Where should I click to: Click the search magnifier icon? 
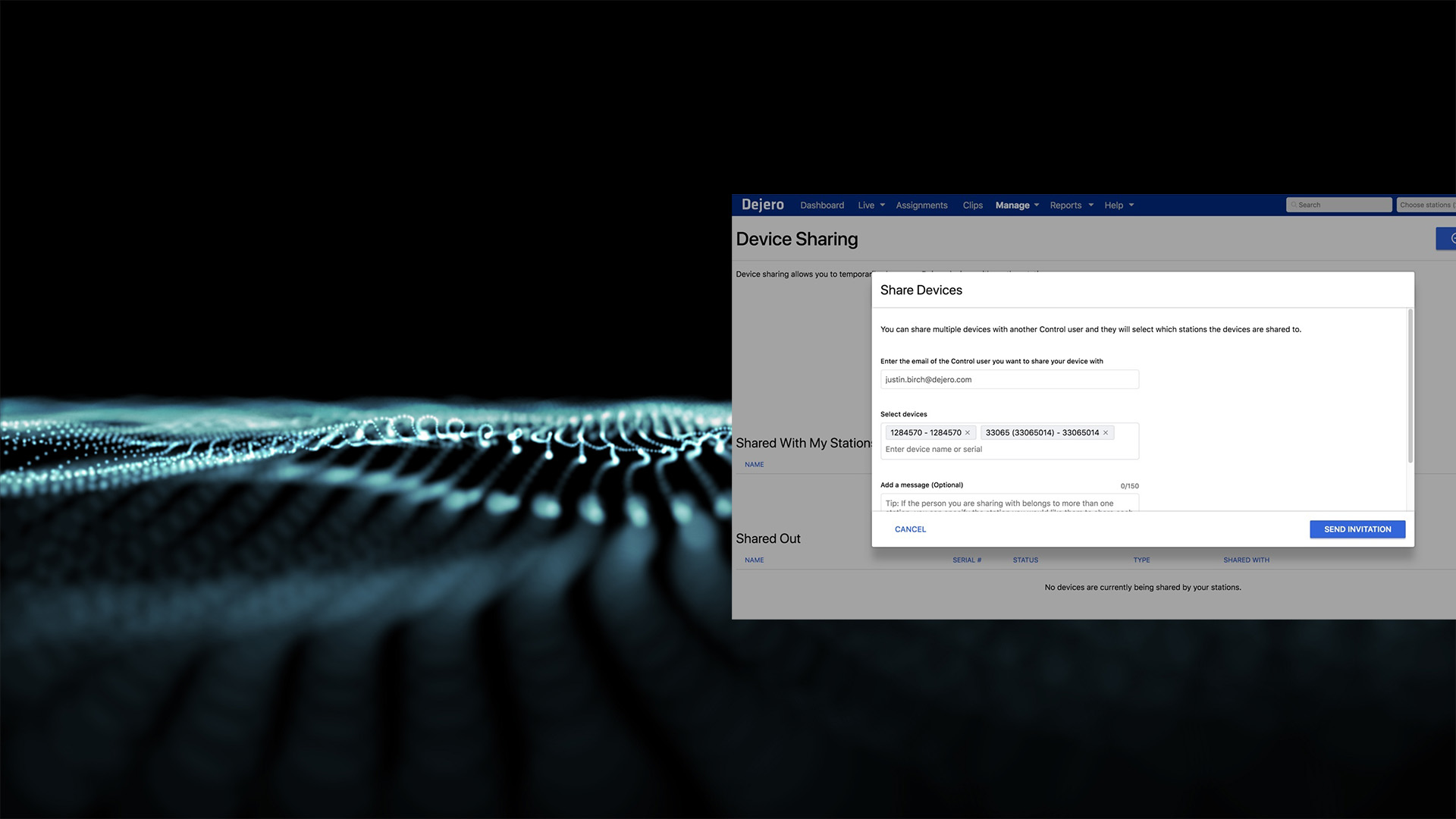coord(1294,205)
